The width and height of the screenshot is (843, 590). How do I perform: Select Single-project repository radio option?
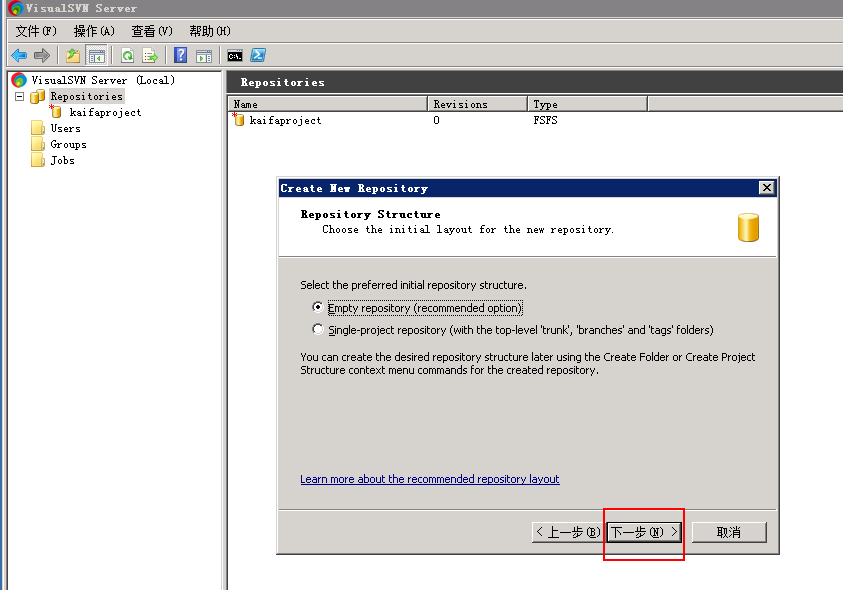pos(318,329)
